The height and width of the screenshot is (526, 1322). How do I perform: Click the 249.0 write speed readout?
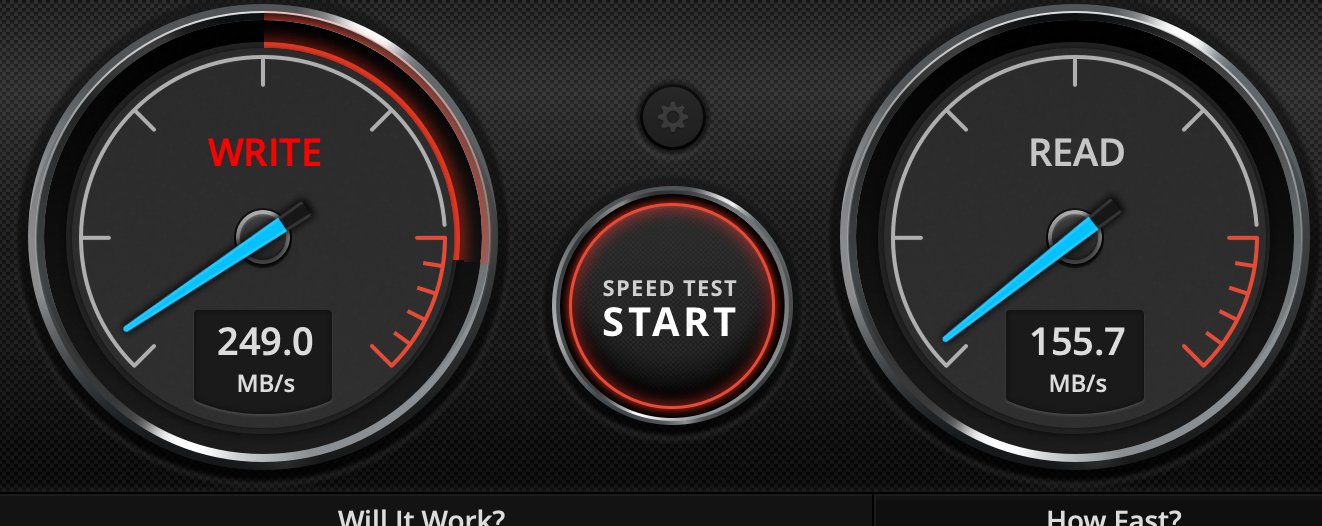(x=265, y=342)
